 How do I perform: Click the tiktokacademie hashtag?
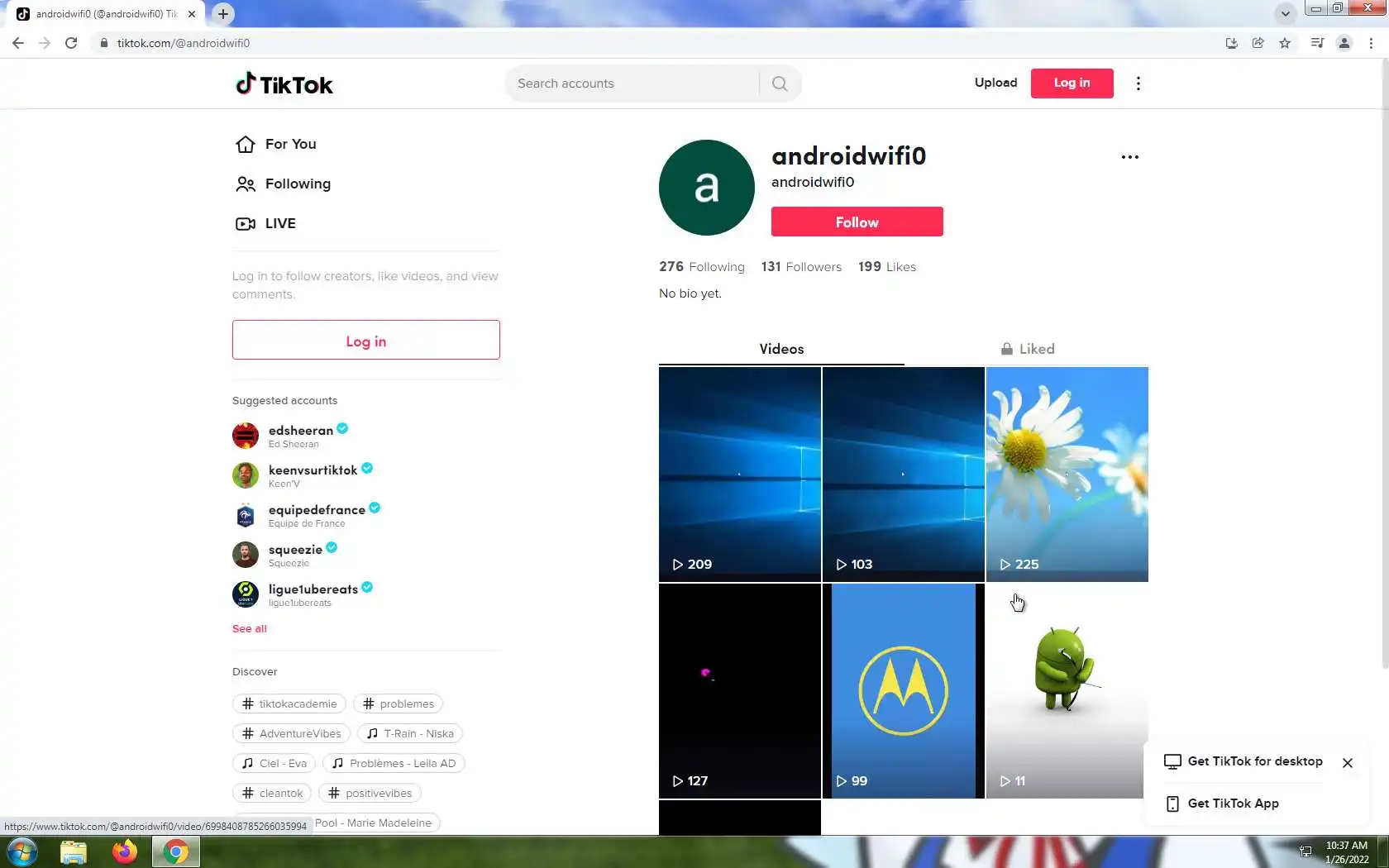pos(289,703)
